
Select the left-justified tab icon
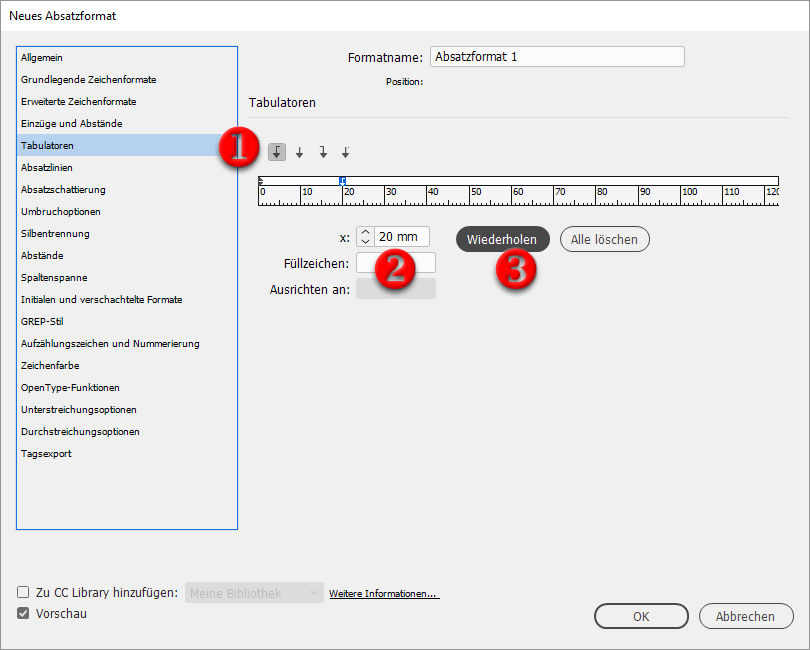277,152
